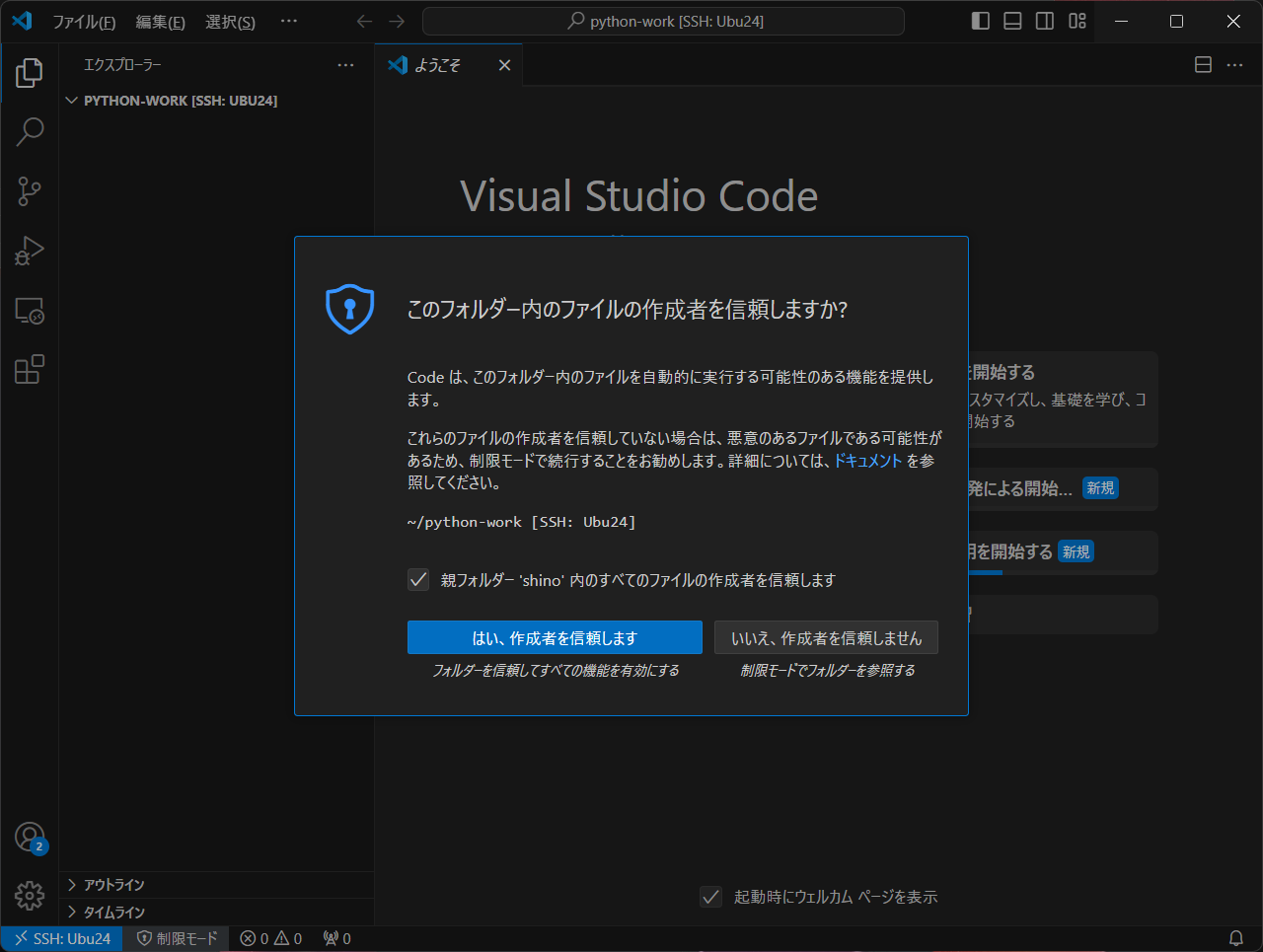Click the エクスプローラー panel title
This screenshot has height=952, width=1263.
(122, 65)
